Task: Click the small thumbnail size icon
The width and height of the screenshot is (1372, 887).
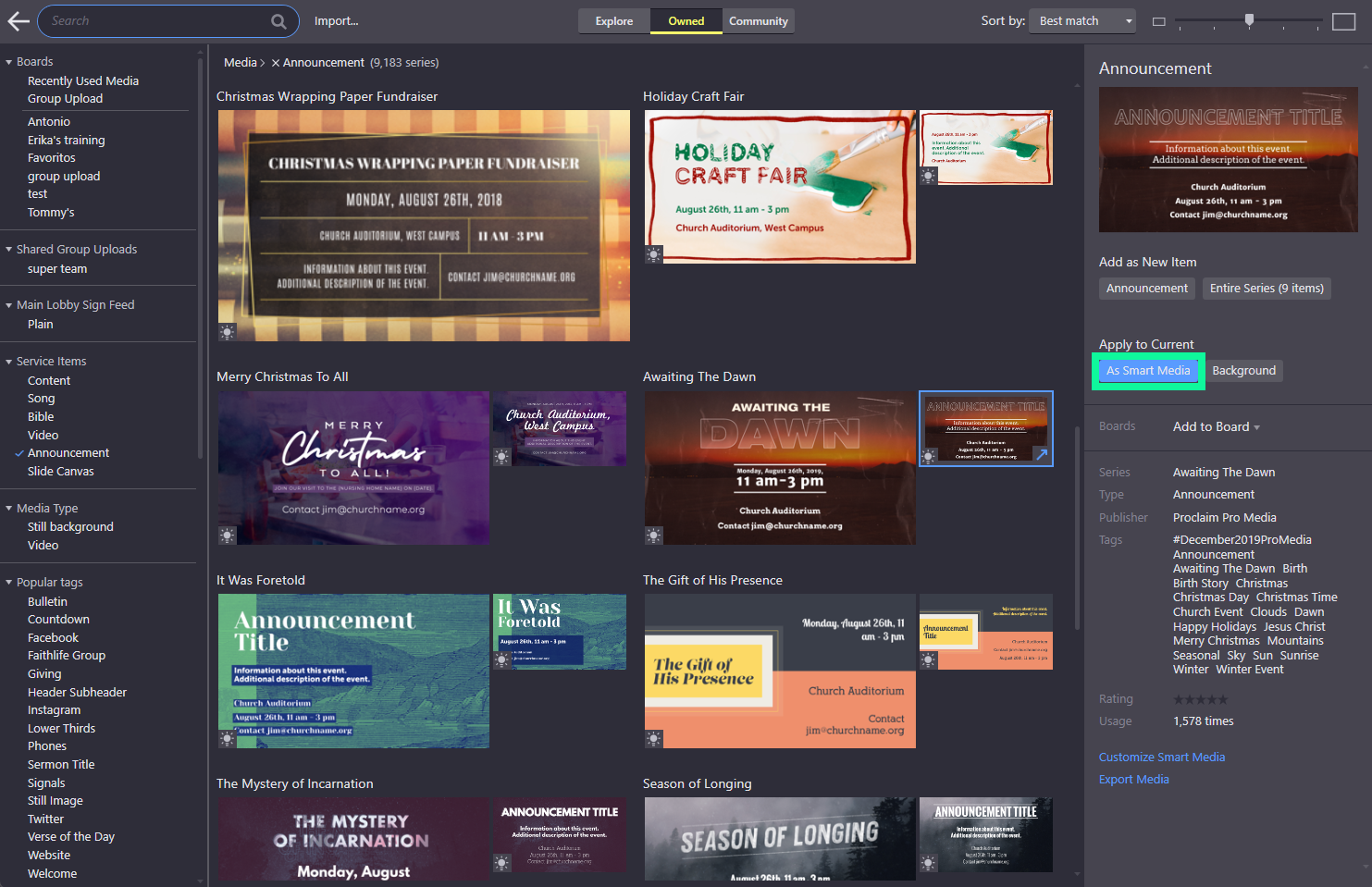Action: click(1158, 21)
